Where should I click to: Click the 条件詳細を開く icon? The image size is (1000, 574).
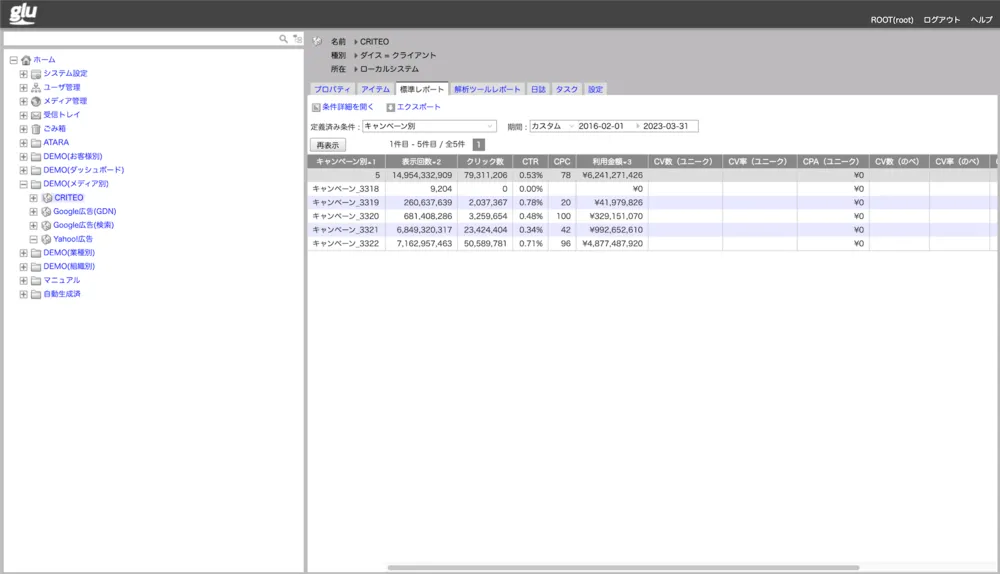(x=316, y=107)
